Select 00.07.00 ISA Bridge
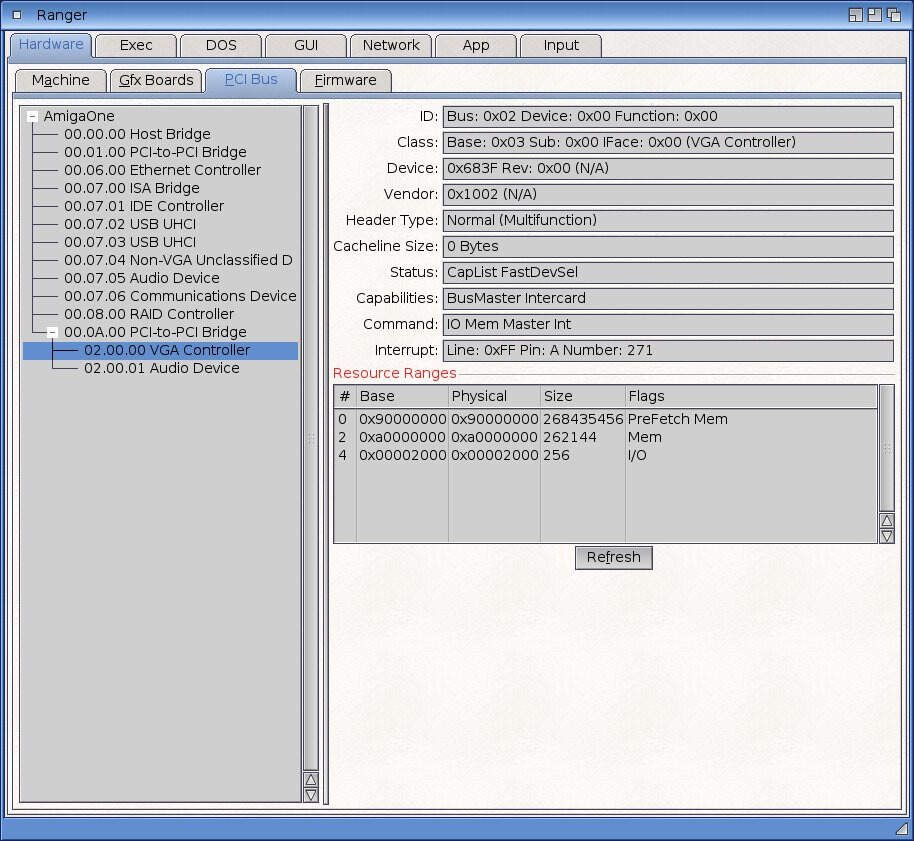This screenshot has height=841, width=914. coord(132,188)
